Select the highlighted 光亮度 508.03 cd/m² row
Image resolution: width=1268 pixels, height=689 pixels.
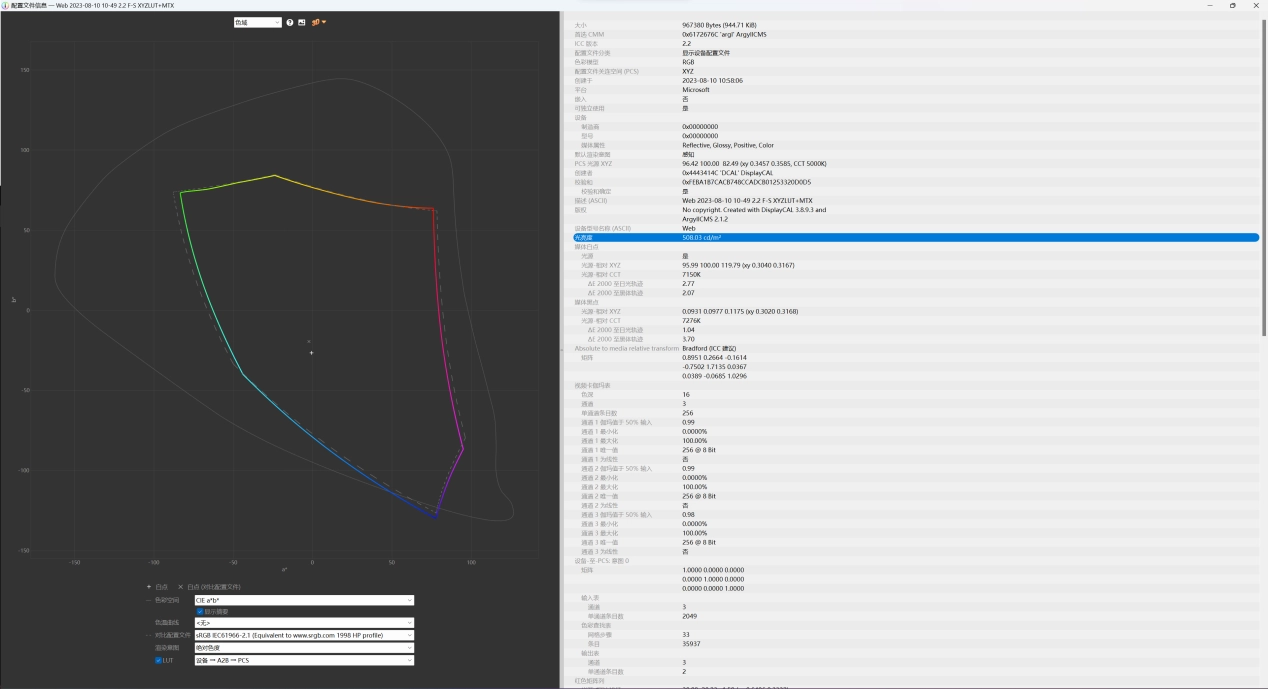(916, 237)
